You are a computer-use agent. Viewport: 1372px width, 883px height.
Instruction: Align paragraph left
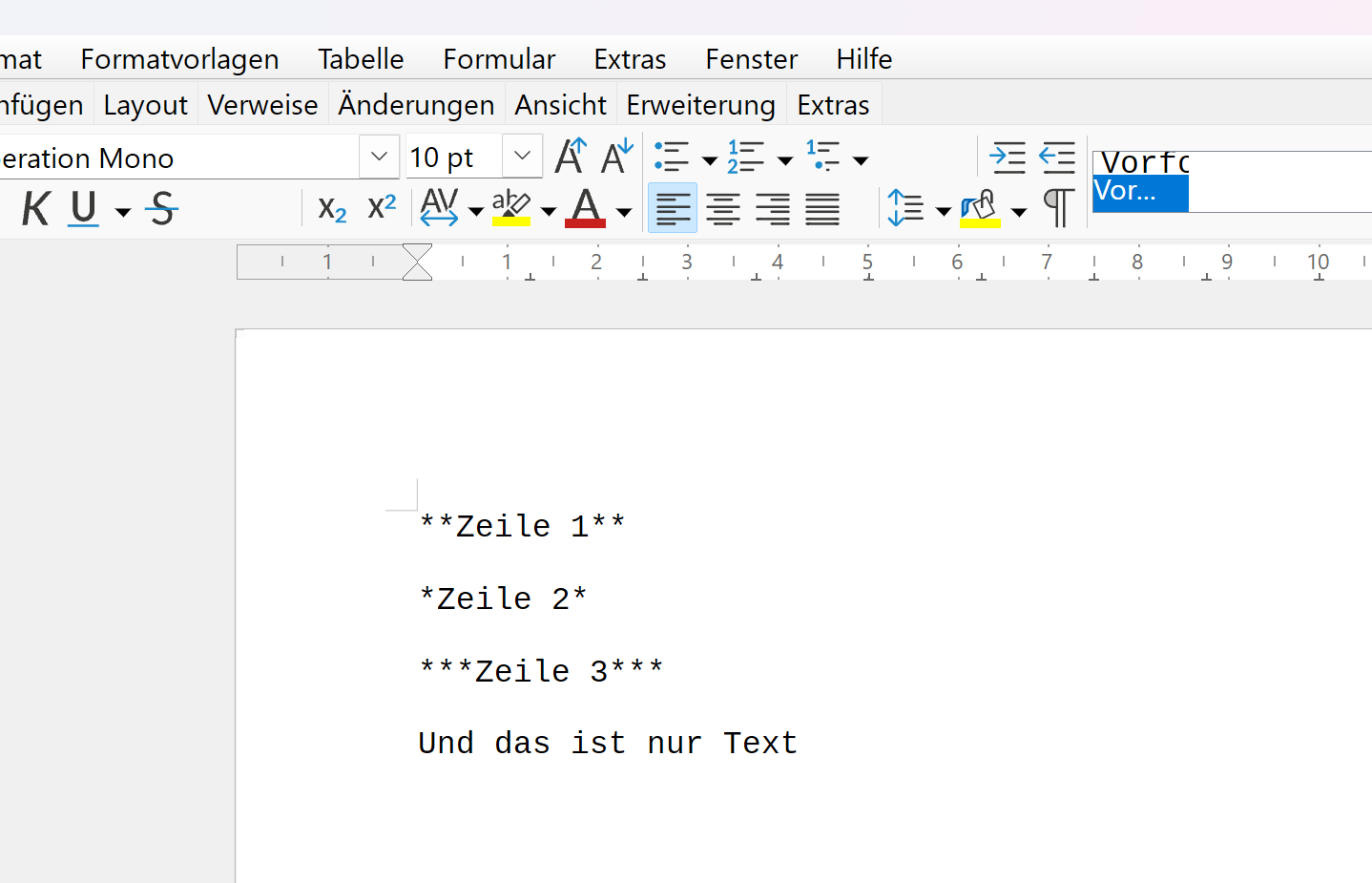click(x=673, y=208)
